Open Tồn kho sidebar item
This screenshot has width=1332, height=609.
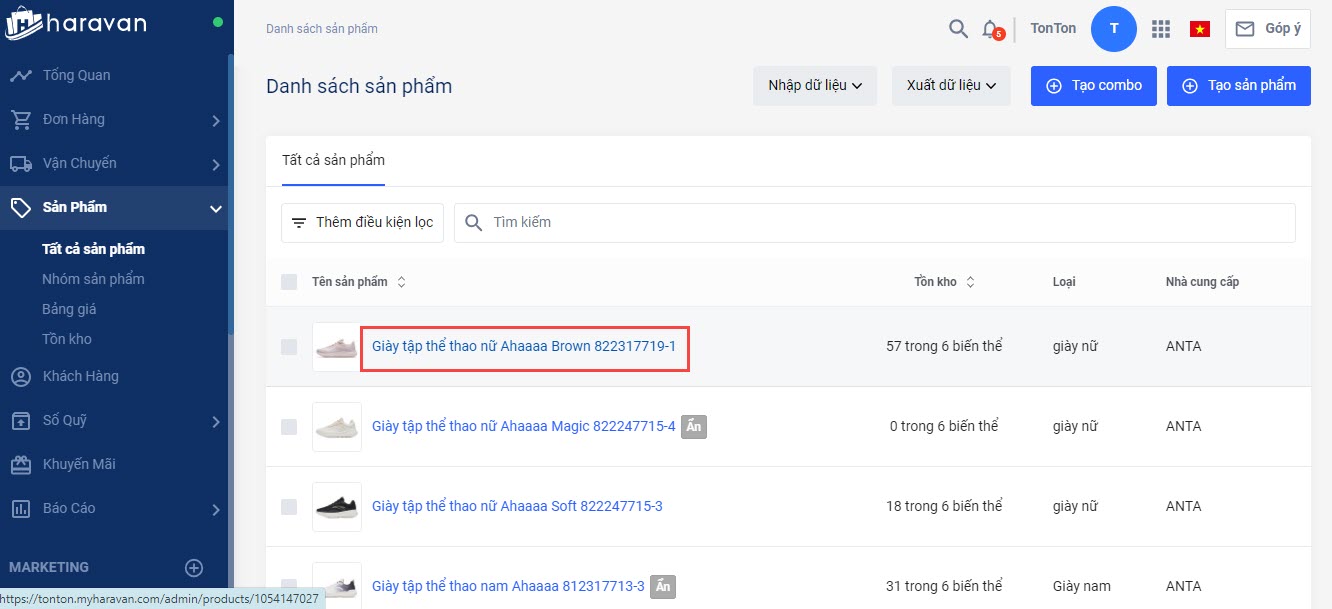(67, 339)
